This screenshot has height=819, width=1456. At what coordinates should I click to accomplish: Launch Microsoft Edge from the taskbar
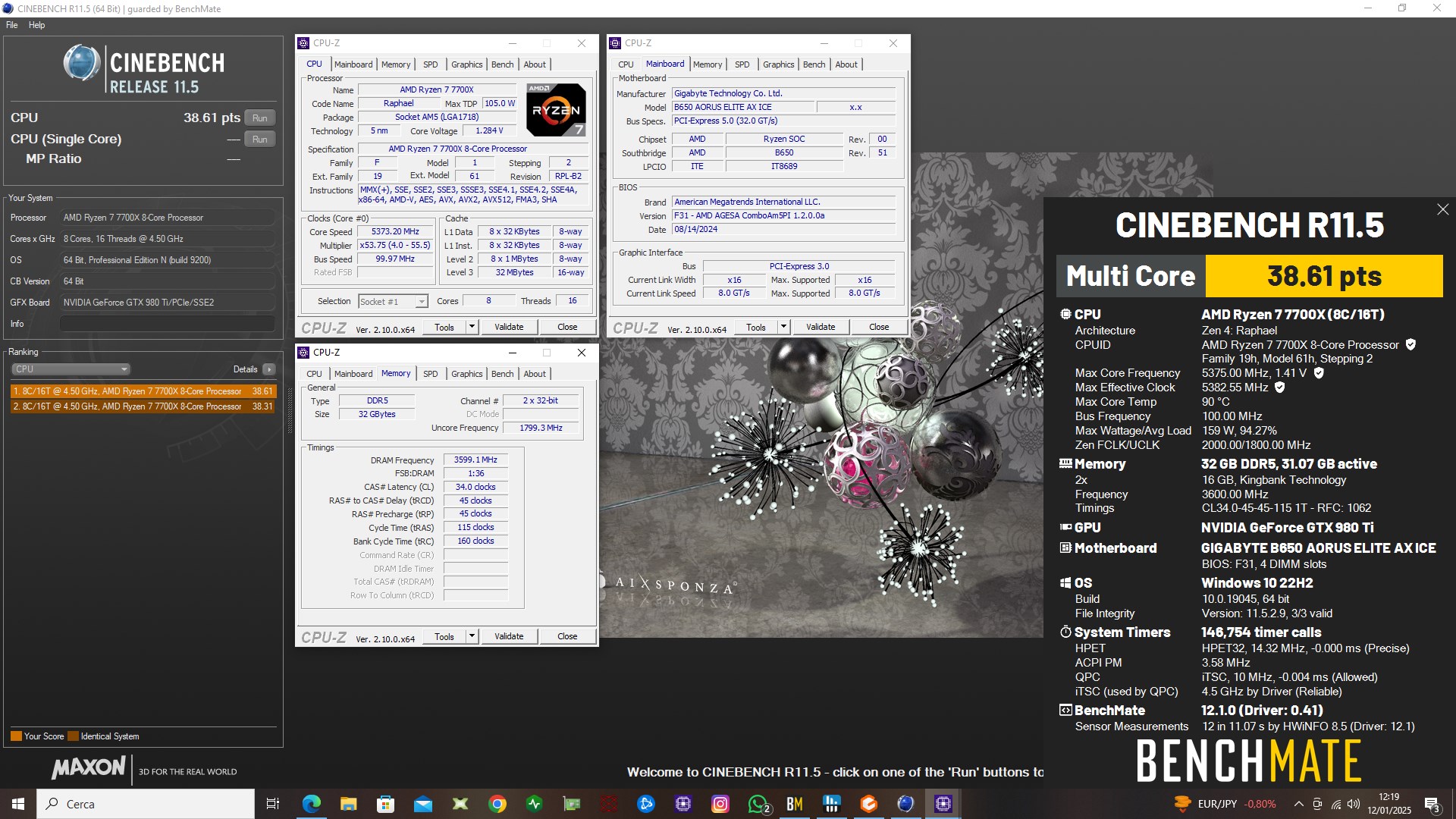point(311,804)
